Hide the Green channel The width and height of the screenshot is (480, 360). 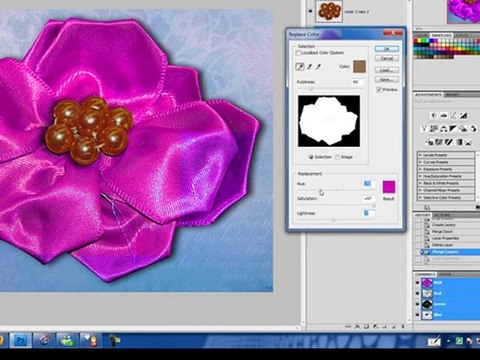tap(417, 304)
